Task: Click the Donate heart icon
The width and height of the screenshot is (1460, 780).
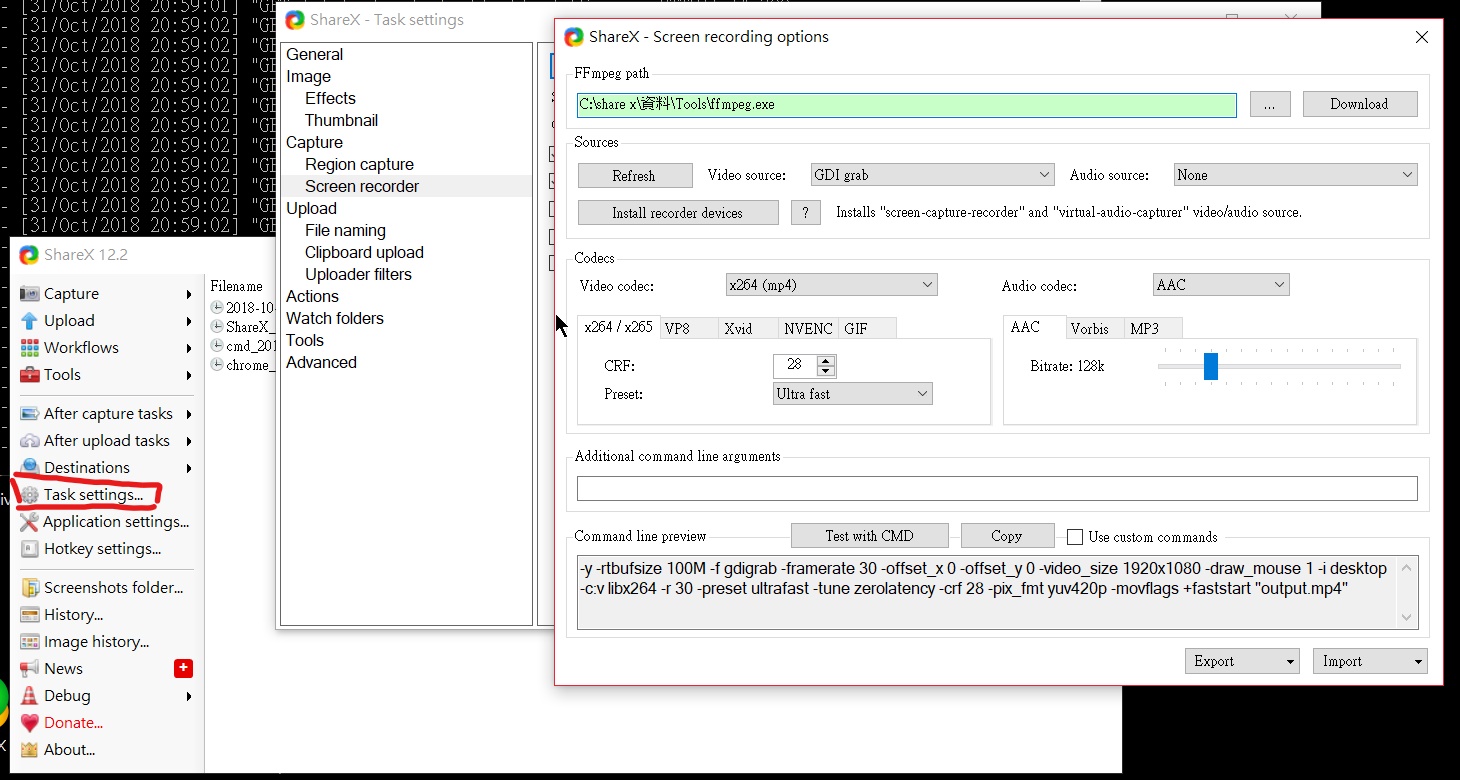Action: 30,723
